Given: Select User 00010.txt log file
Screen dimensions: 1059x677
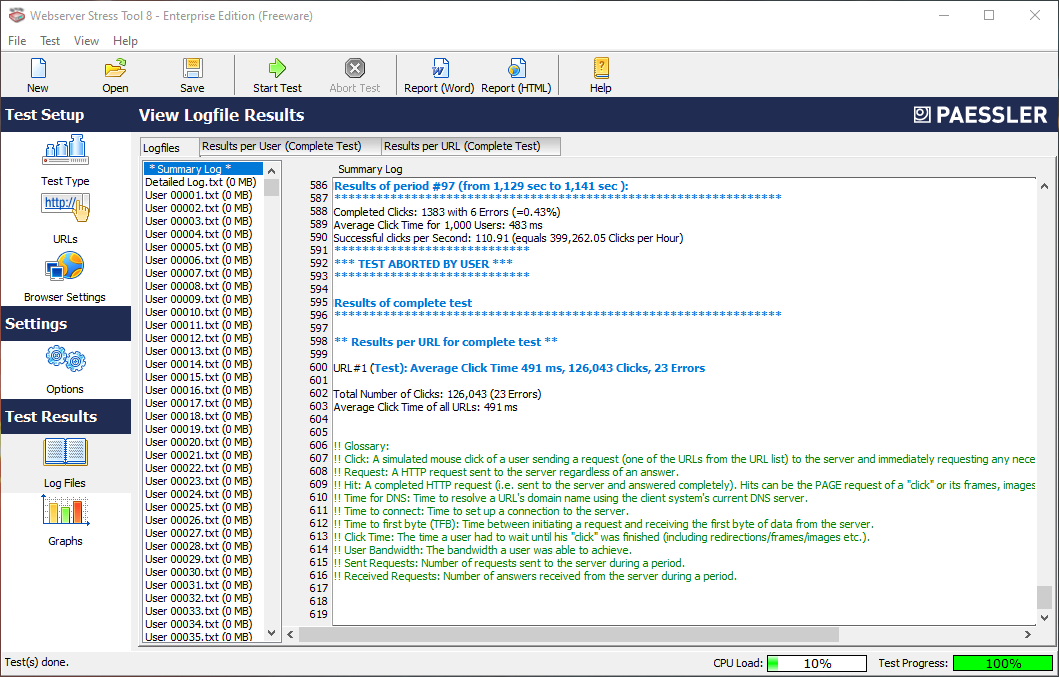Looking at the screenshot, I should [198, 312].
